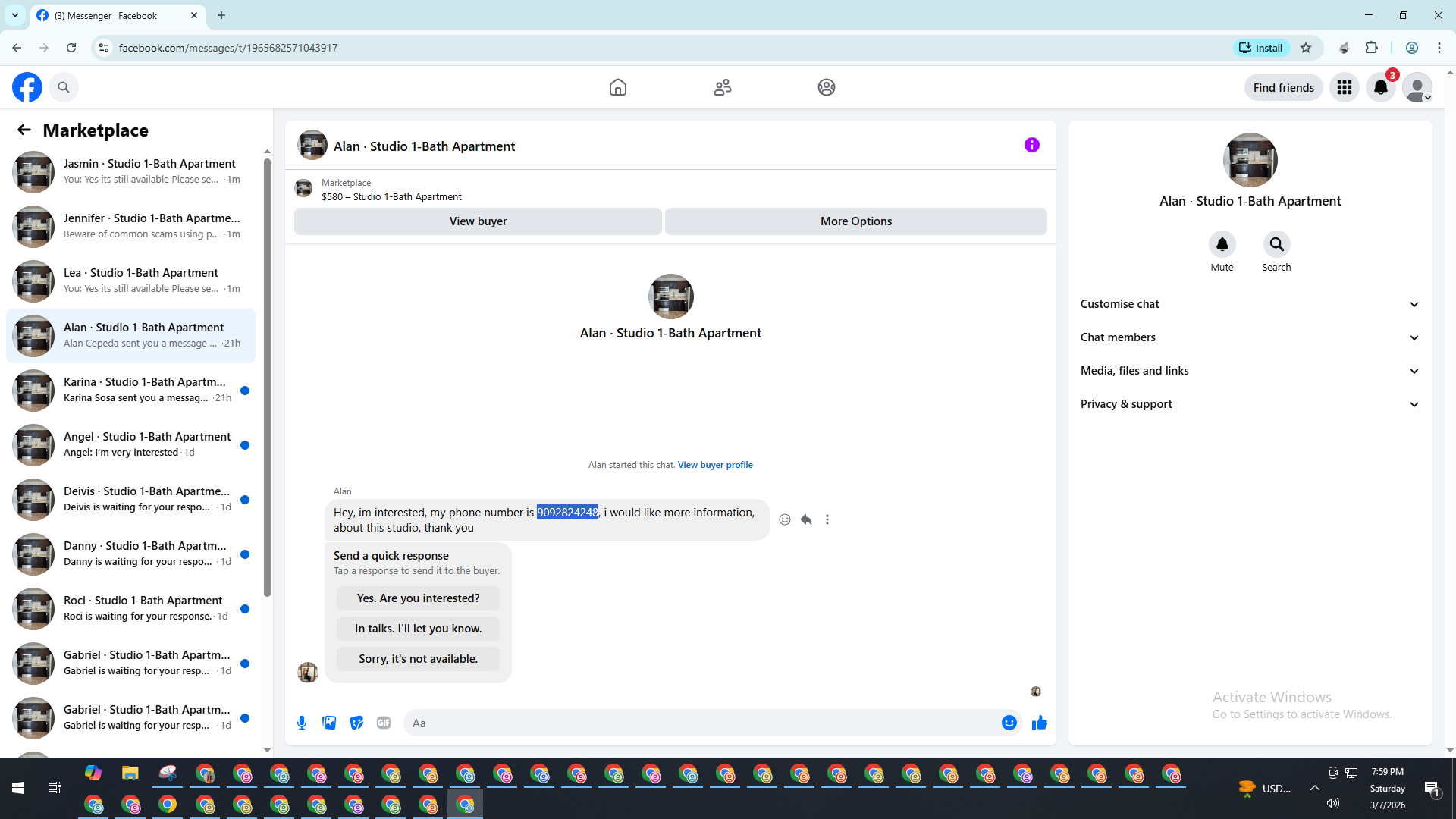This screenshot has width=1456, height=819.
Task: Expand Customise chat section
Action: 1250,304
